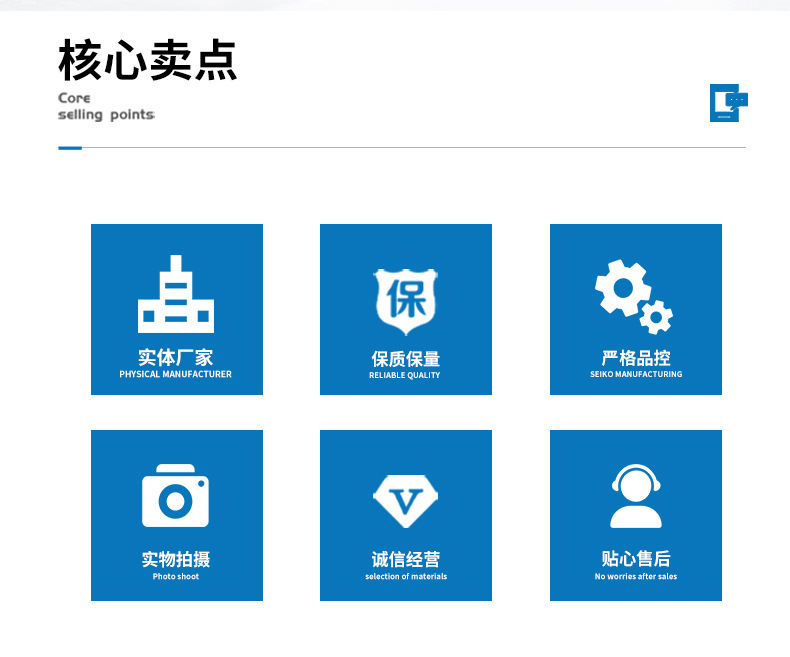Select the 实物拍摄 label
Image resolution: width=790 pixels, height=657 pixels.
coord(175,559)
